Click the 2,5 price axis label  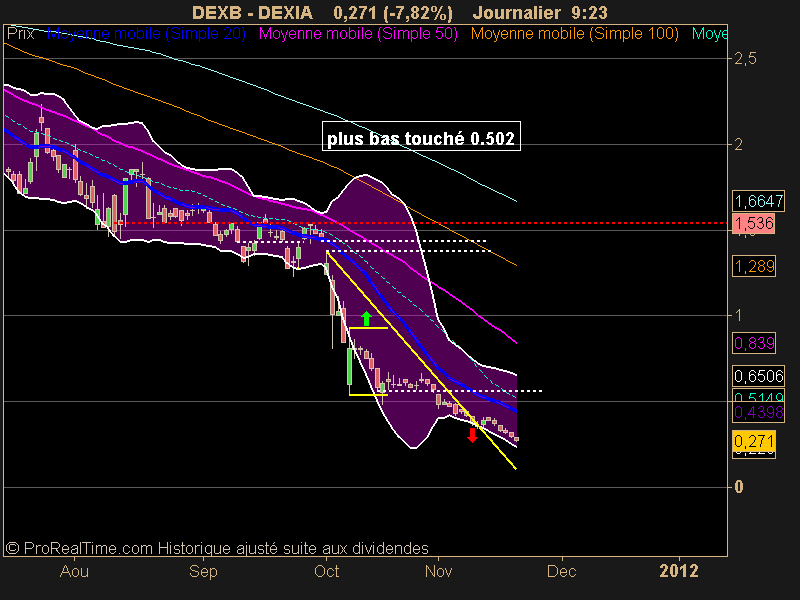(745, 59)
